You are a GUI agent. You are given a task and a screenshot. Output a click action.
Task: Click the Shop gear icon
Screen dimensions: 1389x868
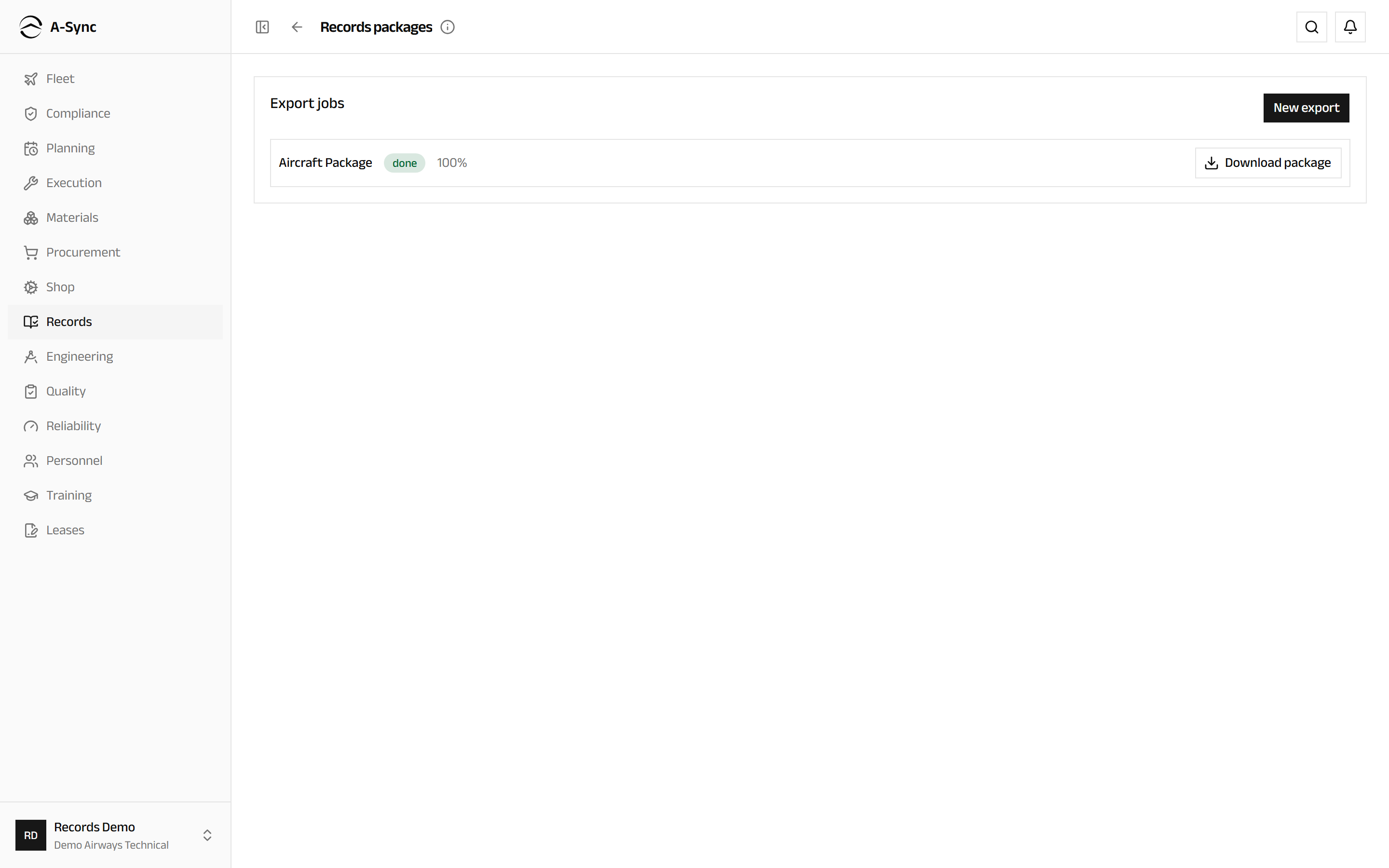(31, 287)
